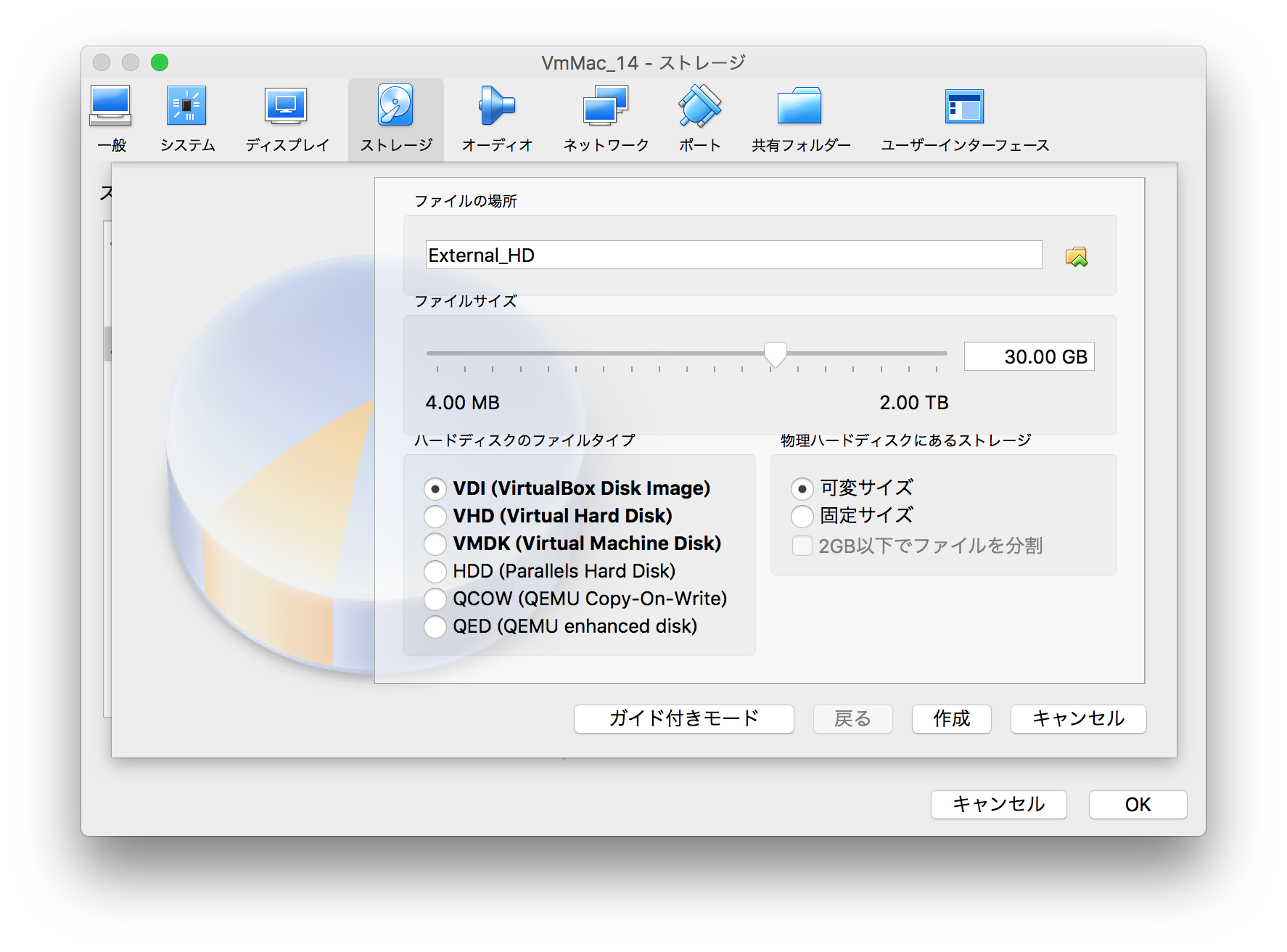Viewport: 1287px width, 952px height.
Task: Click the folder browse icon for file location
Action: click(x=1077, y=256)
